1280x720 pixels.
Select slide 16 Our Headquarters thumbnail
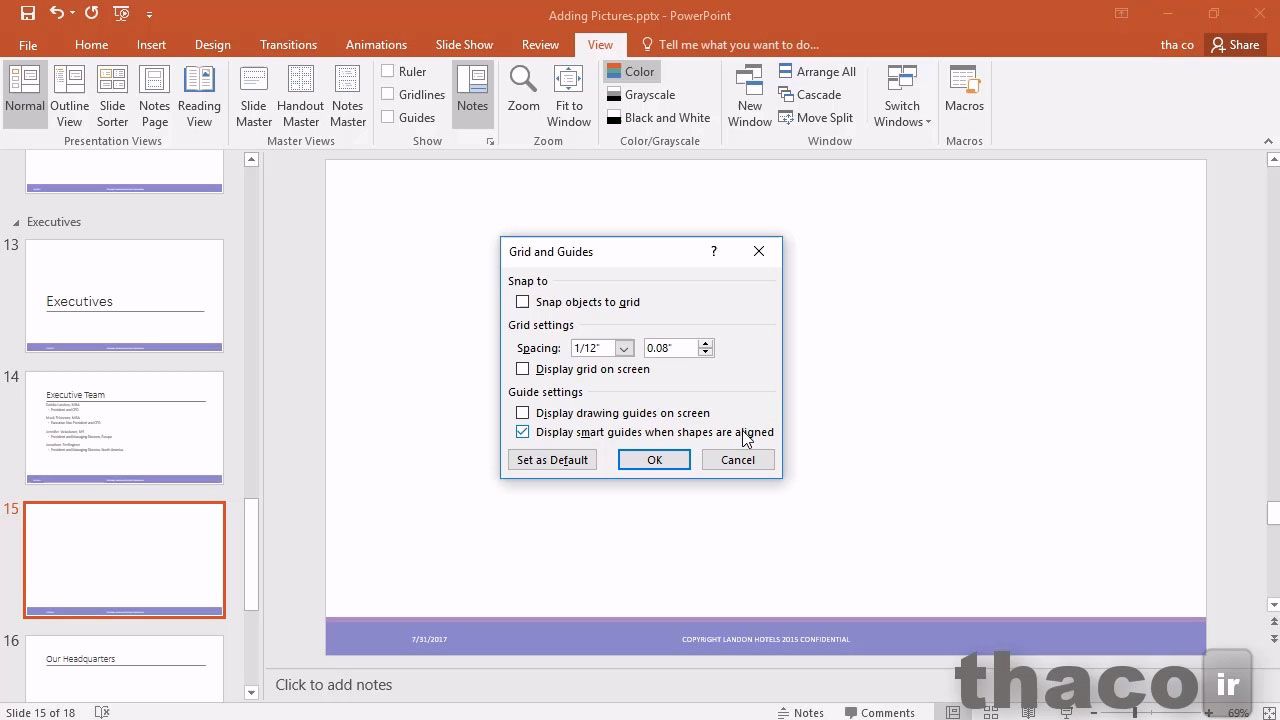click(x=124, y=668)
